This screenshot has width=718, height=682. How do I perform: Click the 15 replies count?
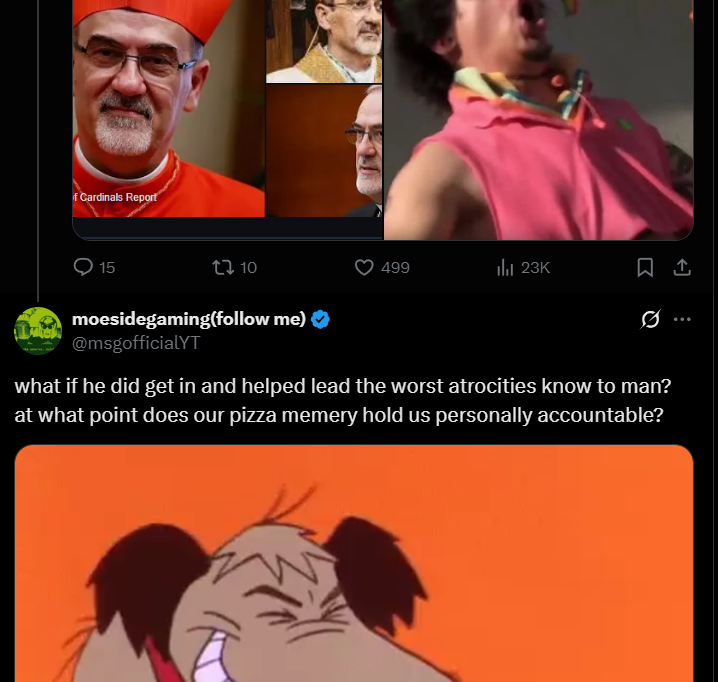click(107, 267)
